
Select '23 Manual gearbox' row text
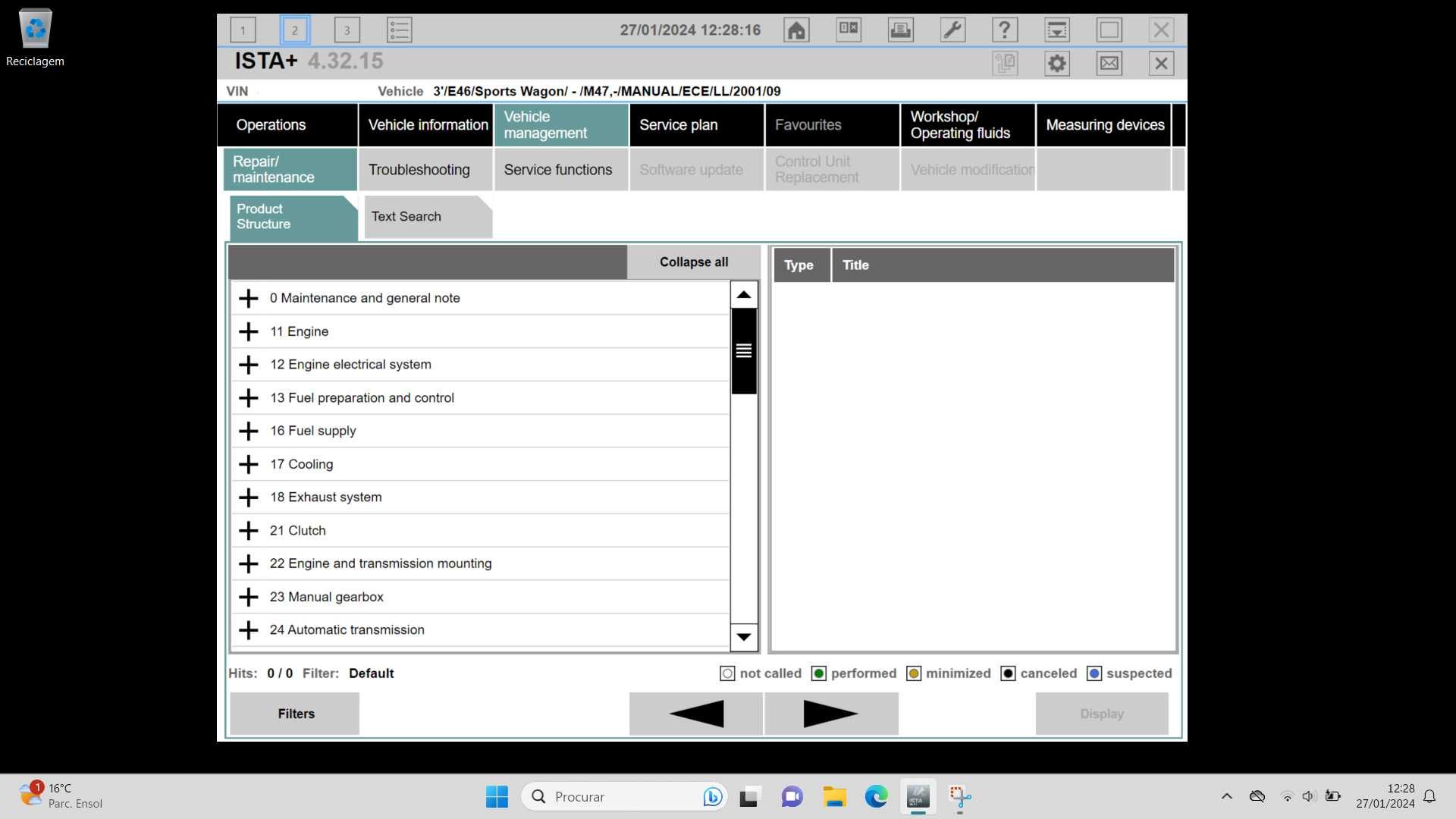click(x=327, y=597)
